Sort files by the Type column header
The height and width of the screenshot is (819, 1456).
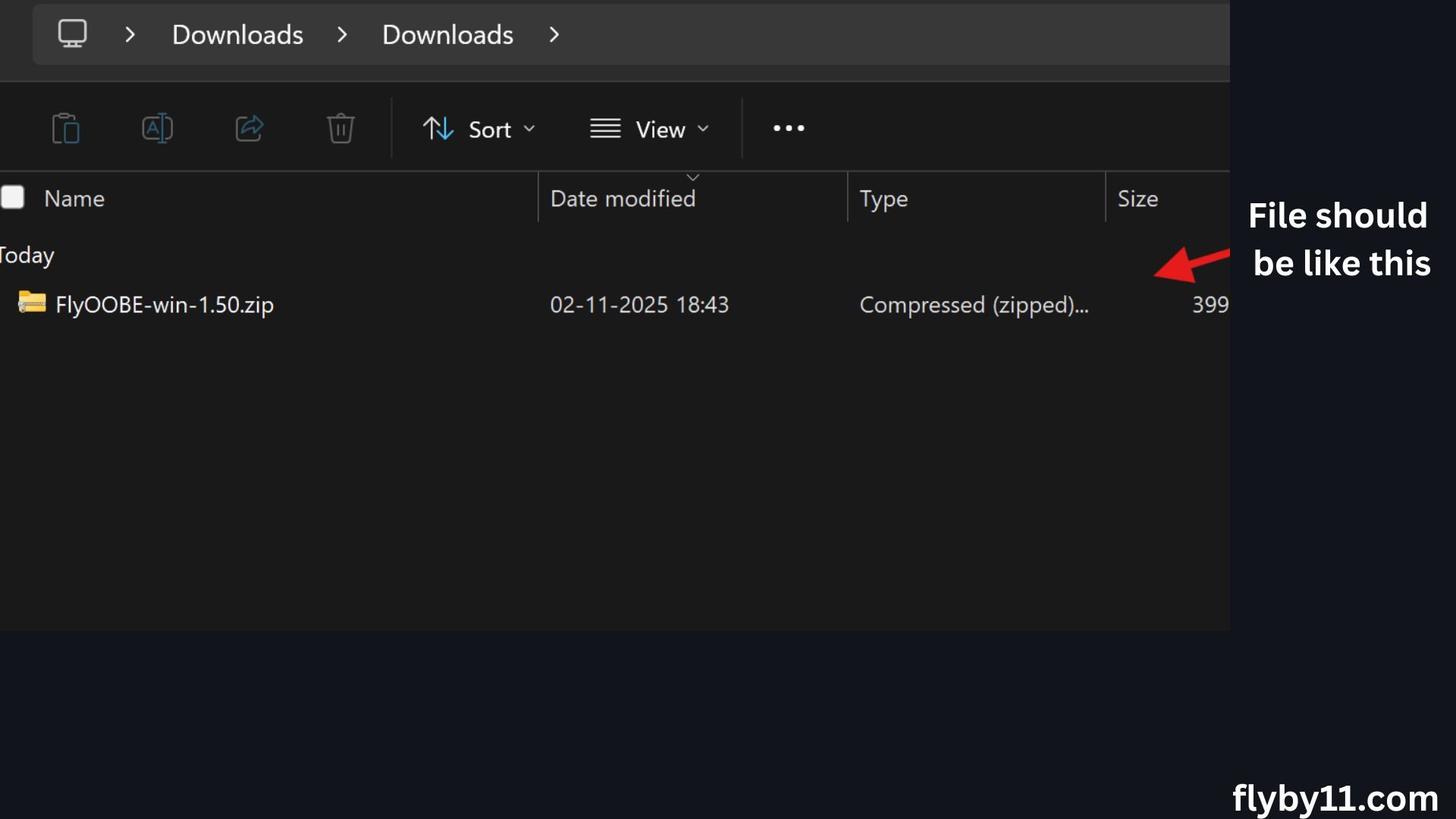click(x=884, y=198)
